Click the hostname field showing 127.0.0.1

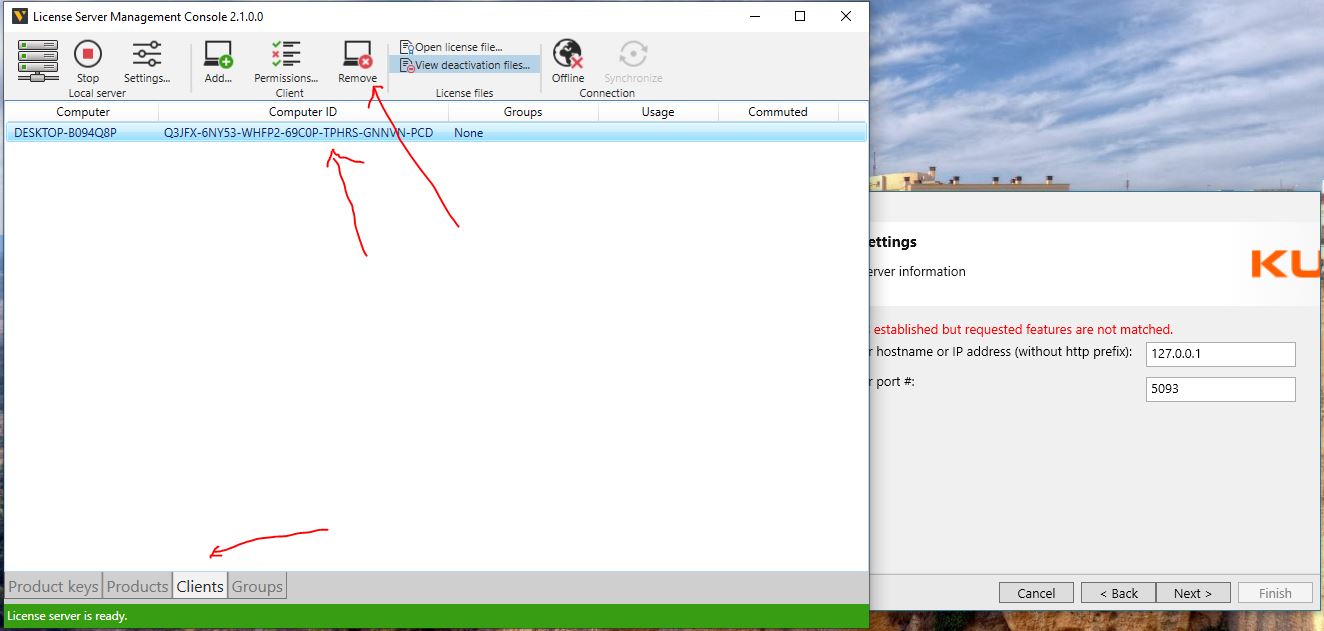click(1220, 354)
